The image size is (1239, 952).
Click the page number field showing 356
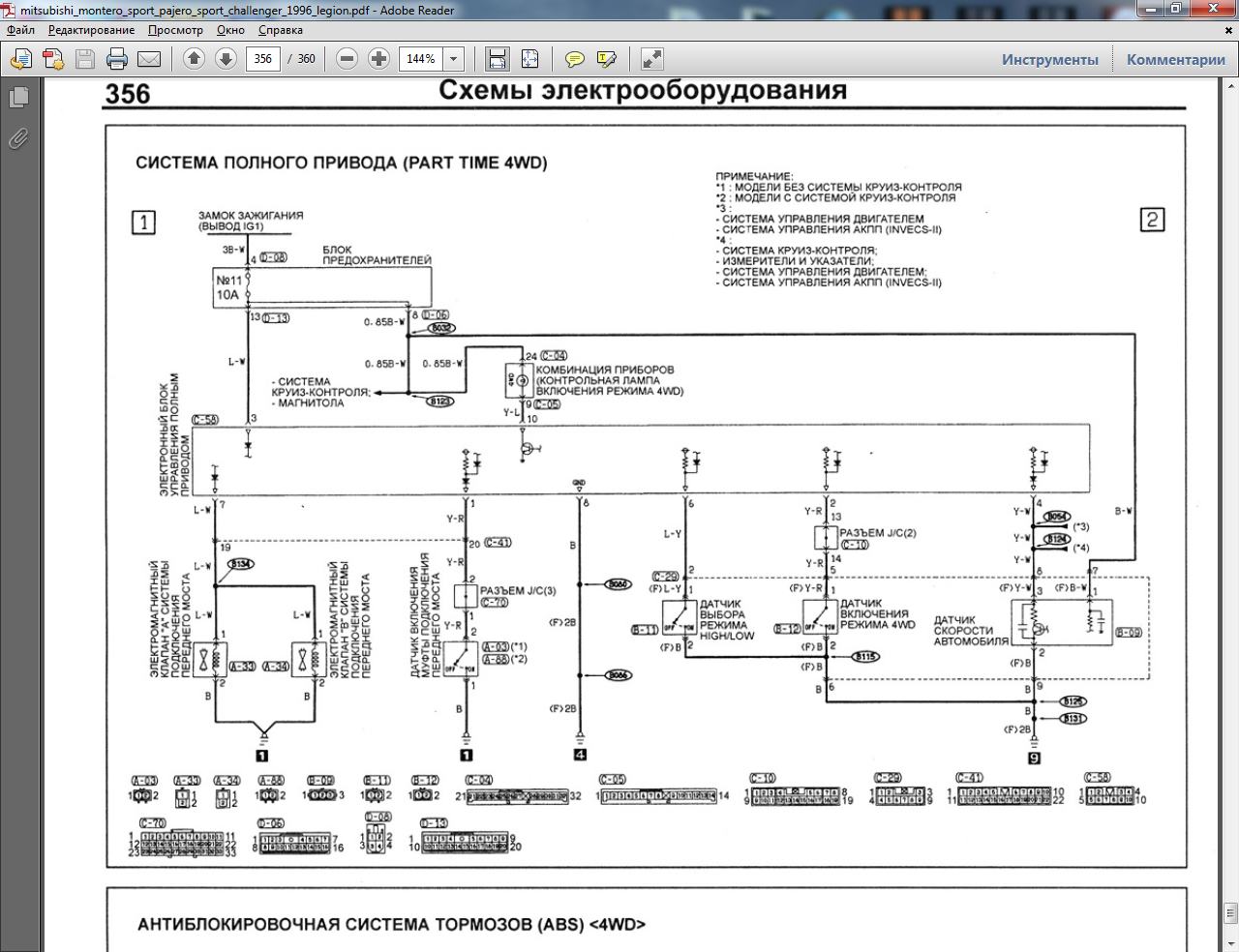[263, 59]
